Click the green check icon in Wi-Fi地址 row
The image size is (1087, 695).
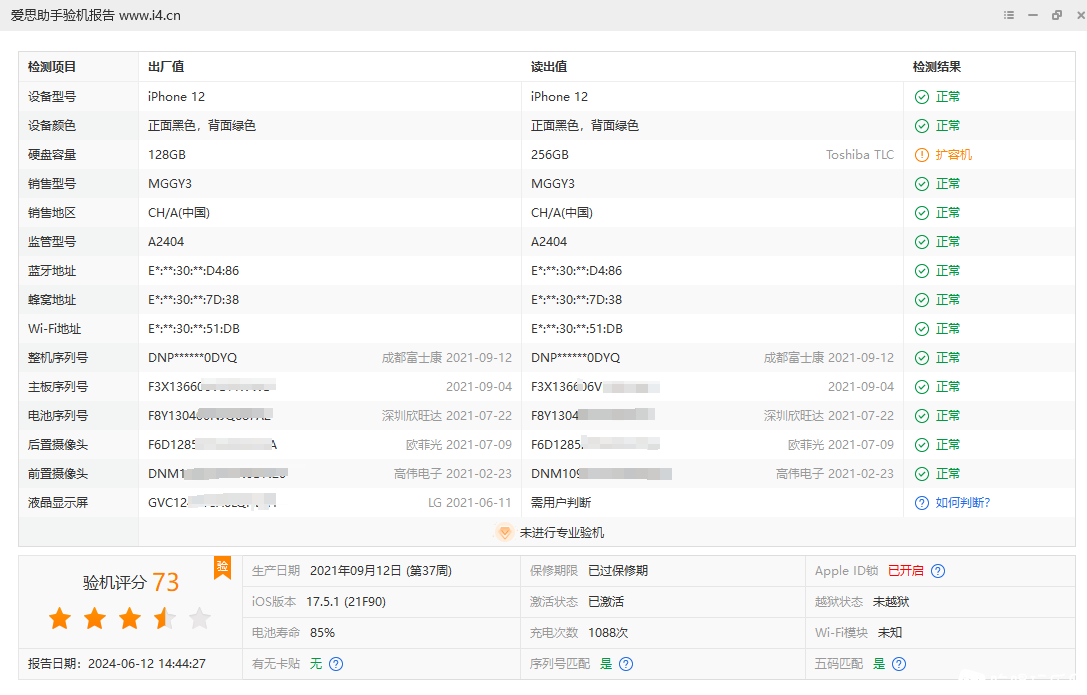click(922, 329)
